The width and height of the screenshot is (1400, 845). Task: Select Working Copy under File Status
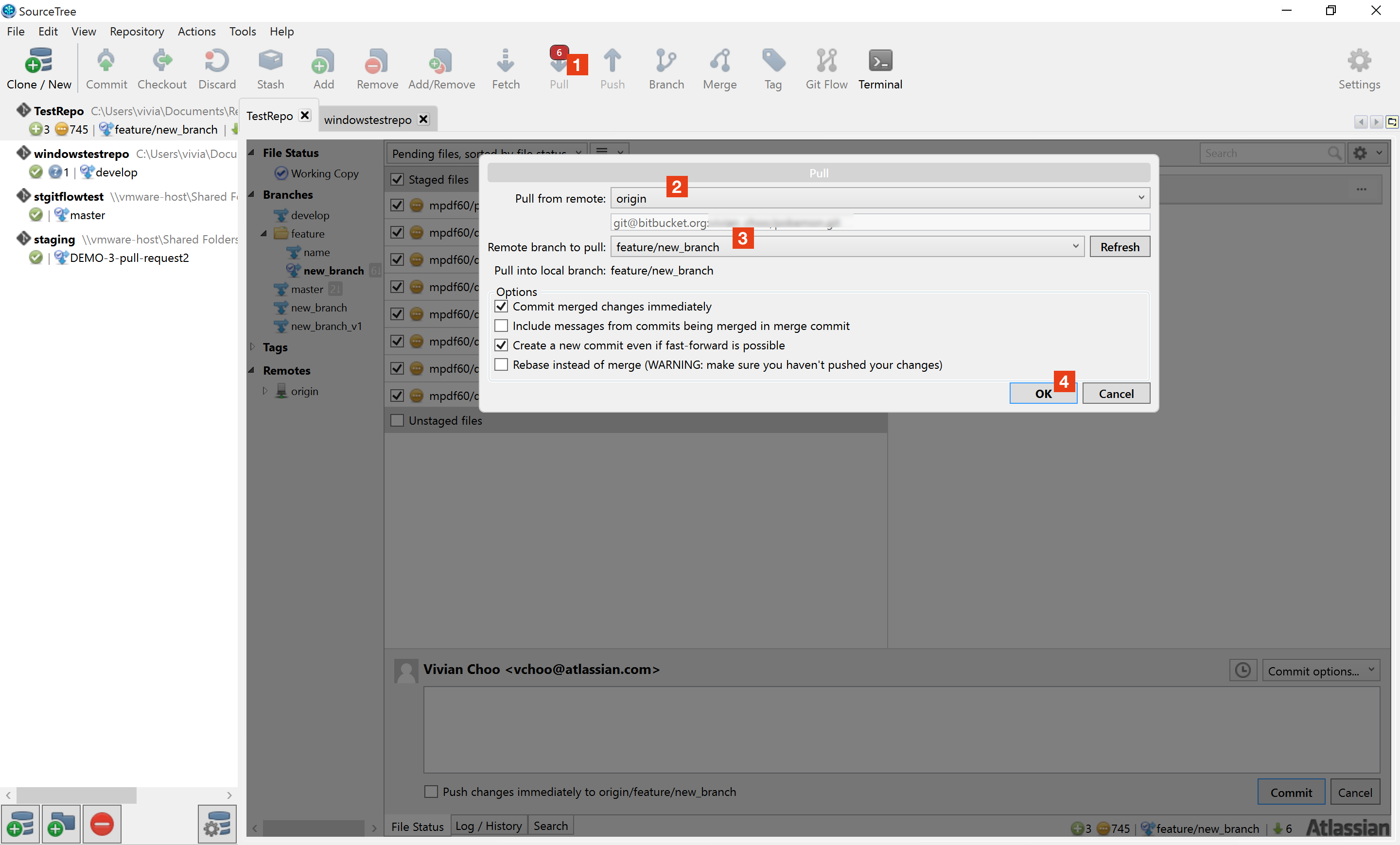click(324, 173)
